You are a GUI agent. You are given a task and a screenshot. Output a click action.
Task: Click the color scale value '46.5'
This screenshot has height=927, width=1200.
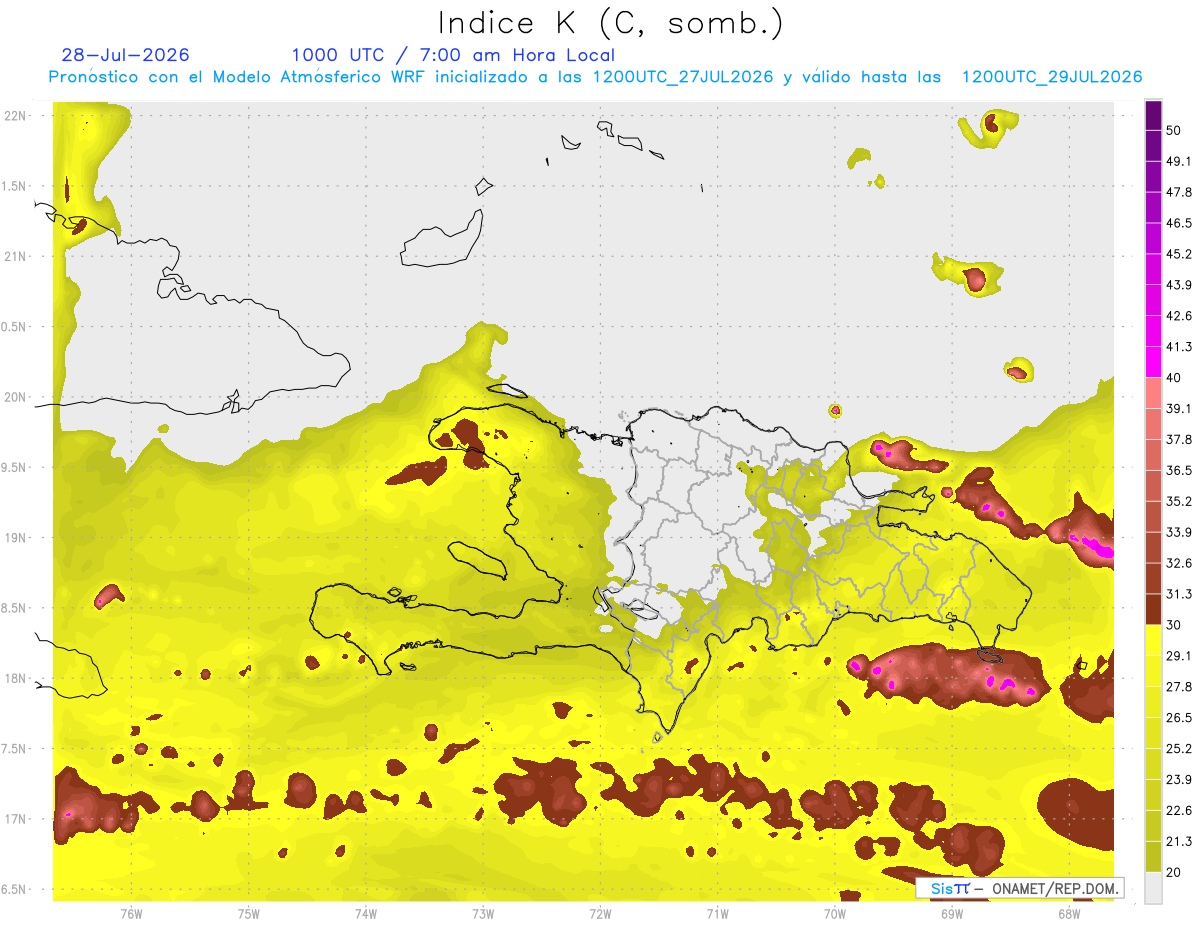pos(1179,222)
